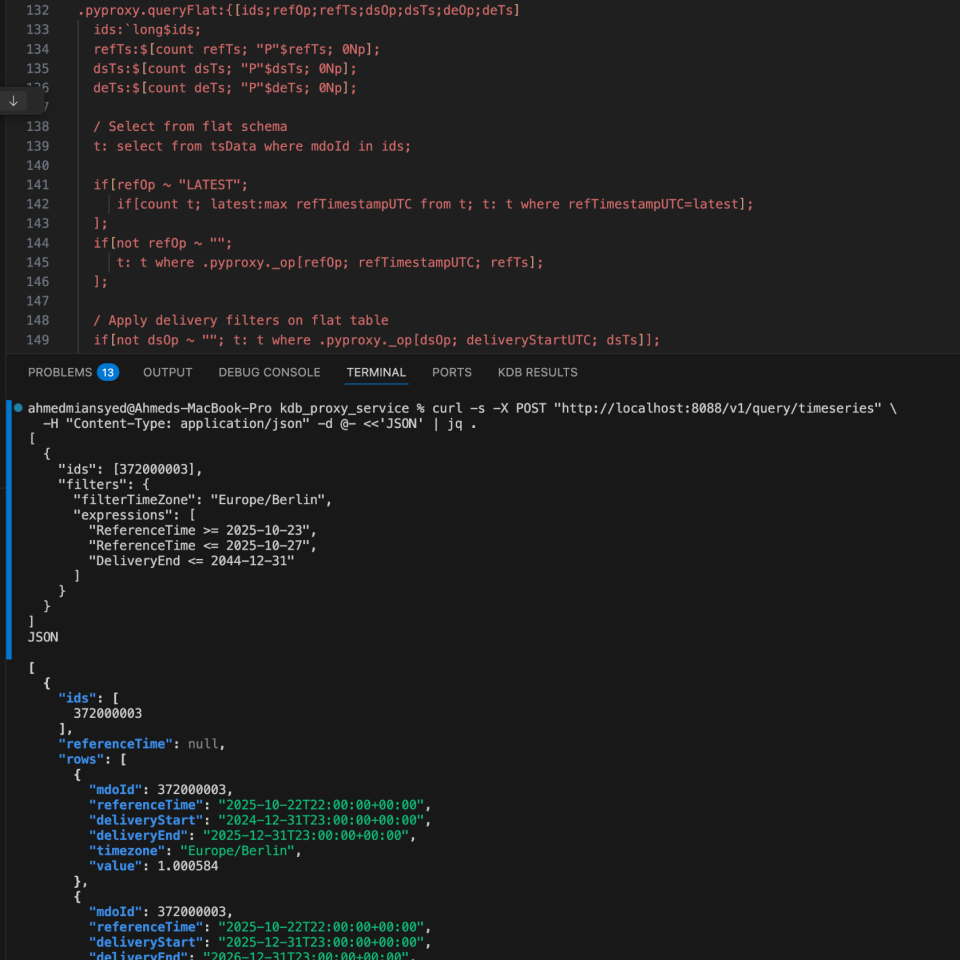Click line number 139 in the gutter

36,146
